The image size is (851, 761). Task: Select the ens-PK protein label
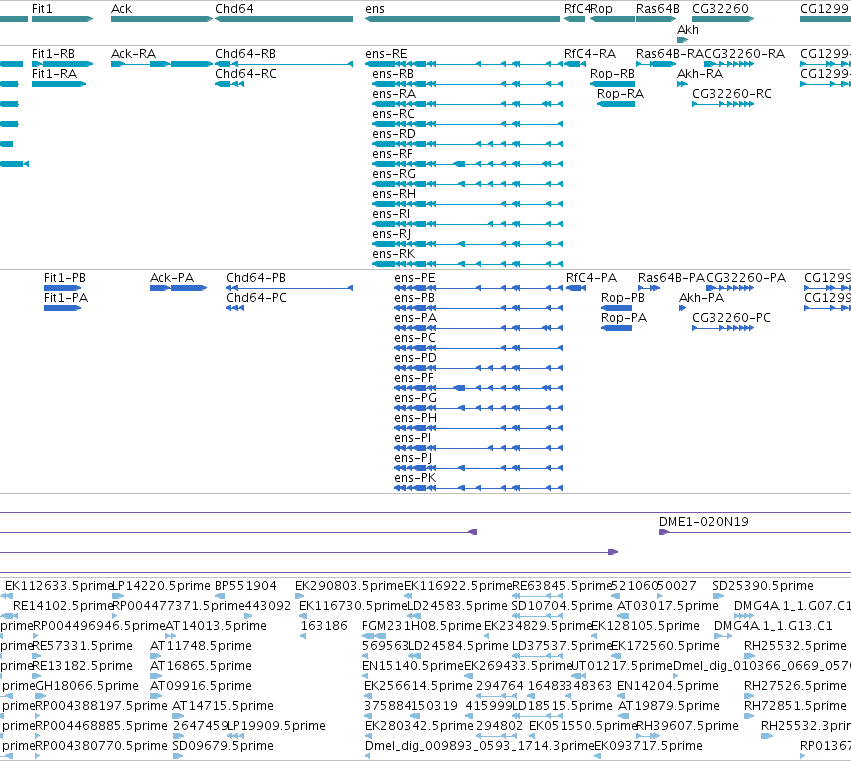tap(415, 478)
